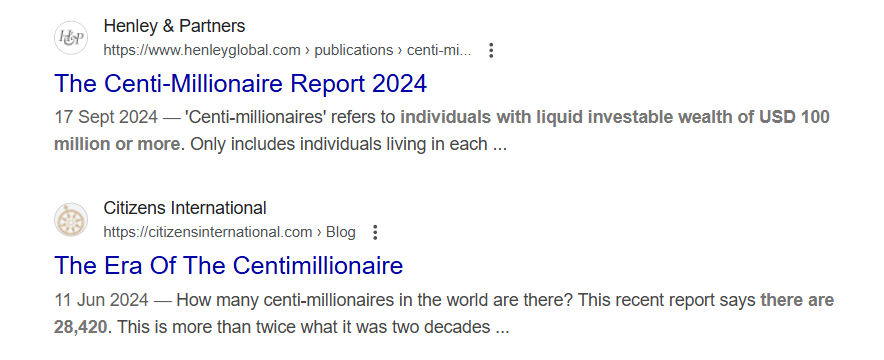Open the three-dot menu beside henleyglobal.com URL
This screenshot has width=884, height=360.
click(x=491, y=50)
